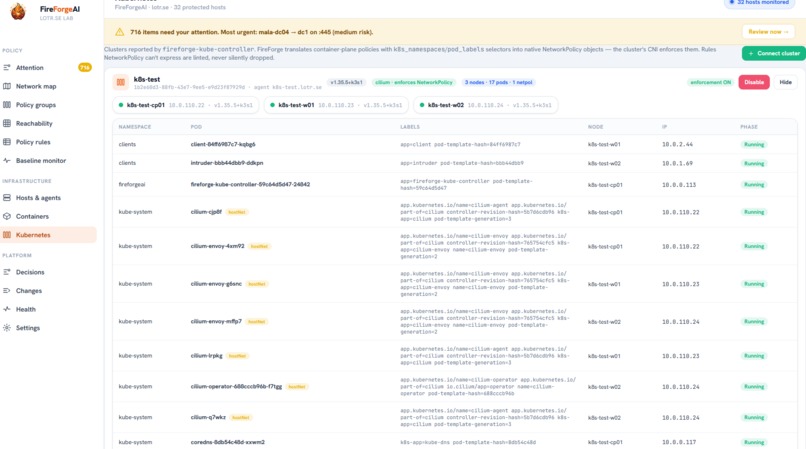This screenshot has width=806, height=449.
Task: Hide the k8s-test cluster details
Action: (x=785, y=82)
